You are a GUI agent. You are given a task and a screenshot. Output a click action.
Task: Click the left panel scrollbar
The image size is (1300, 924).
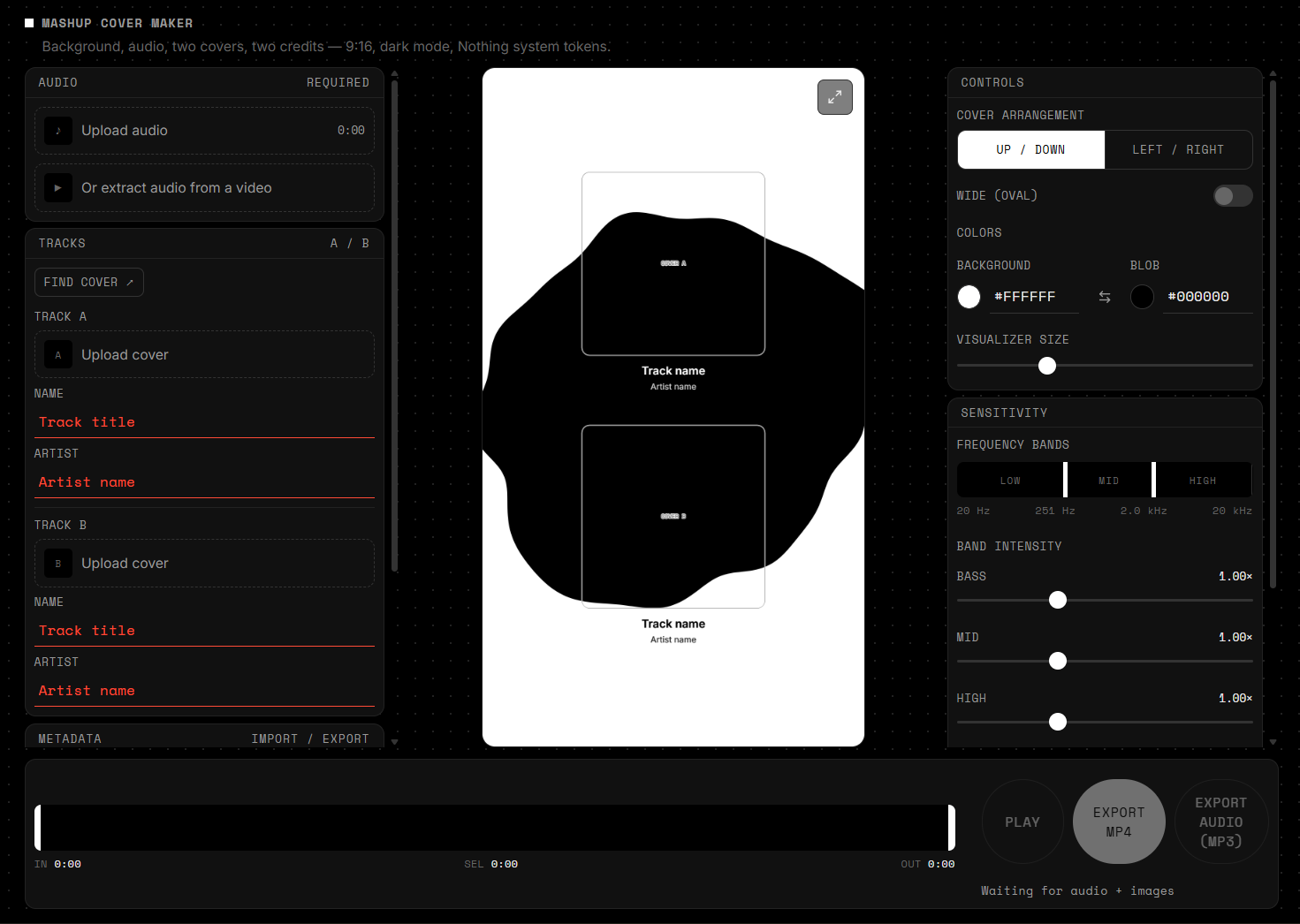pos(394,327)
